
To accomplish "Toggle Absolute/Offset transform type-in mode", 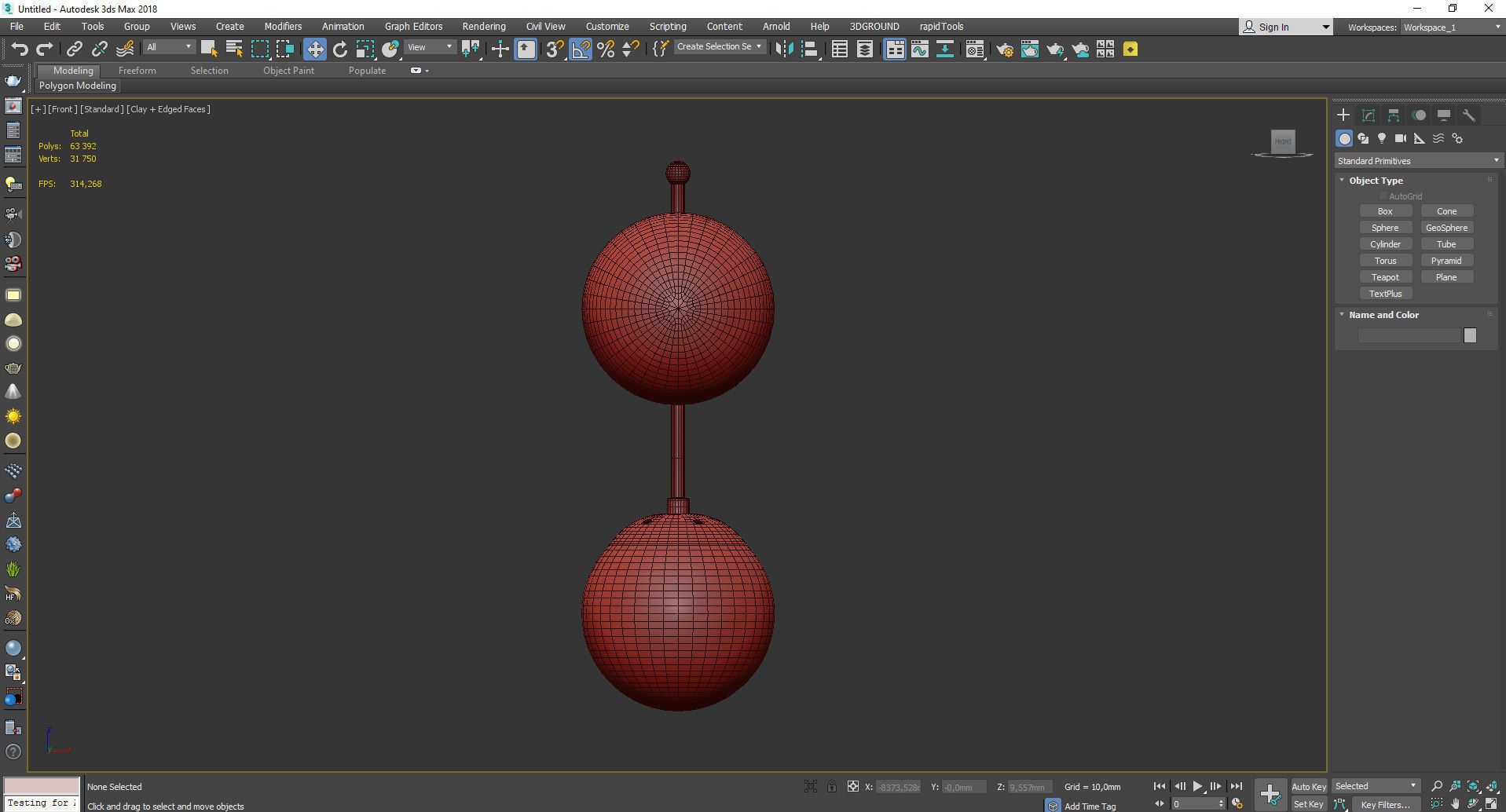I will [x=853, y=786].
